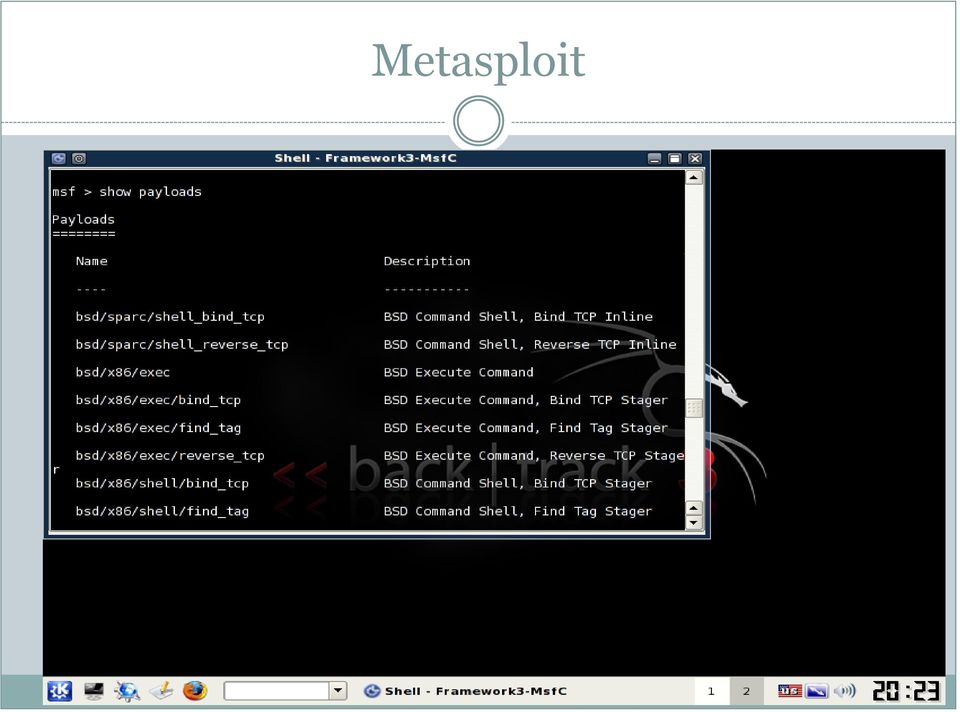Screen dimensions: 960x712
Task: Select the Shell - Framework3-MsfC taskbar entry
Action: point(466,691)
